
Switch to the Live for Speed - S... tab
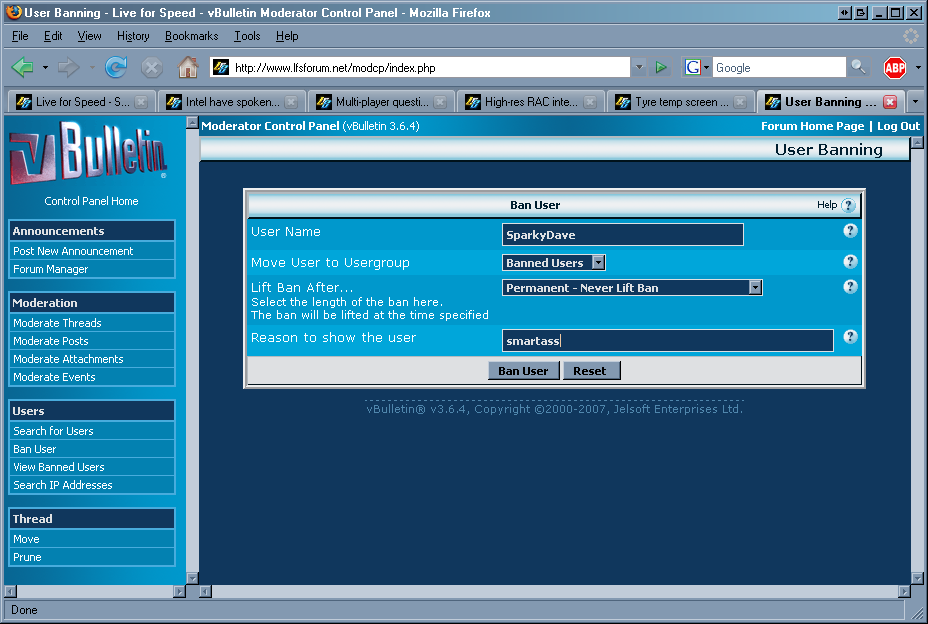tap(82, 102)
